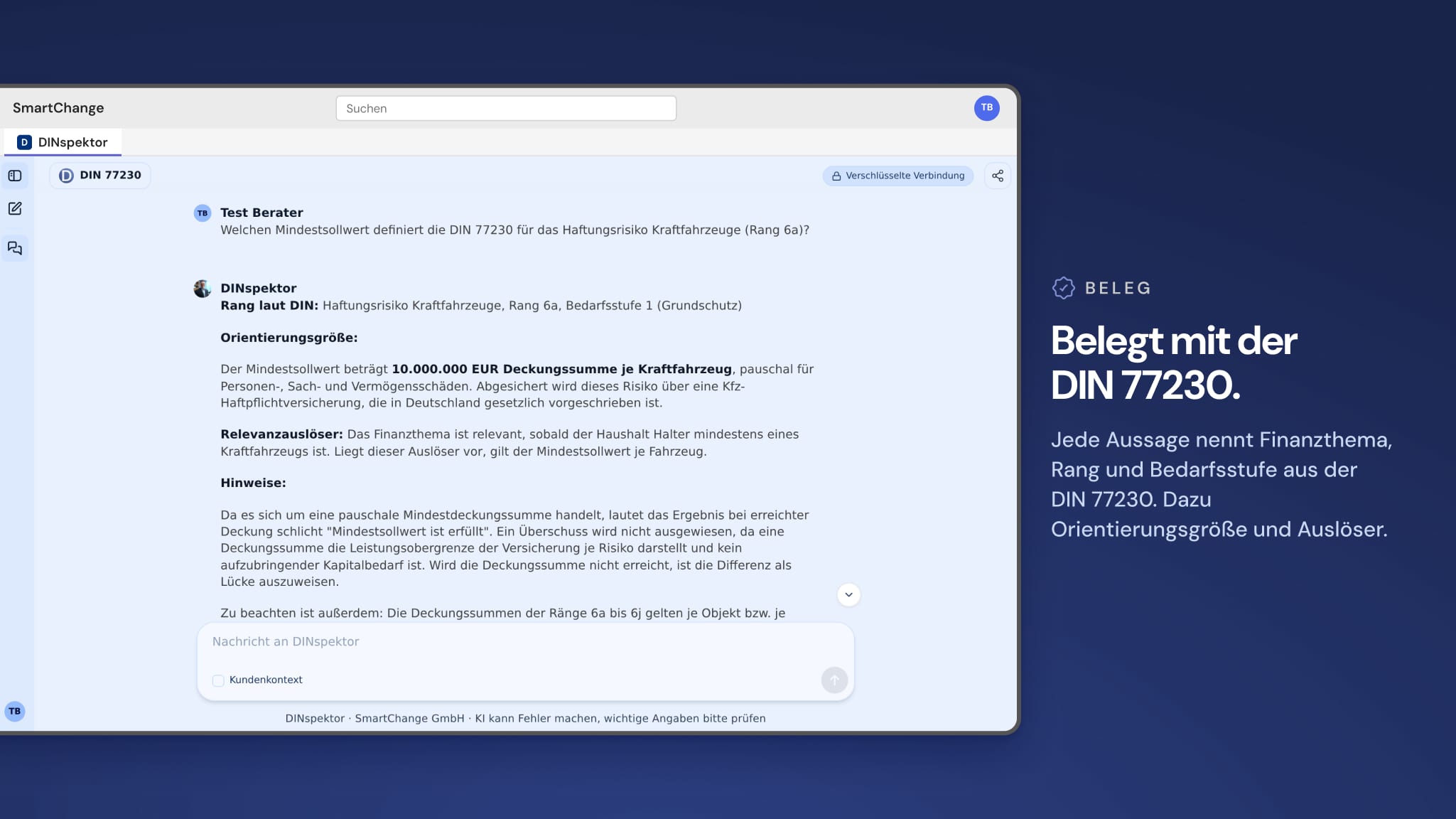The width and height of the screenshot is (1456, 819).
Task: Click the Test Berater user avatar
Action: 203,213
